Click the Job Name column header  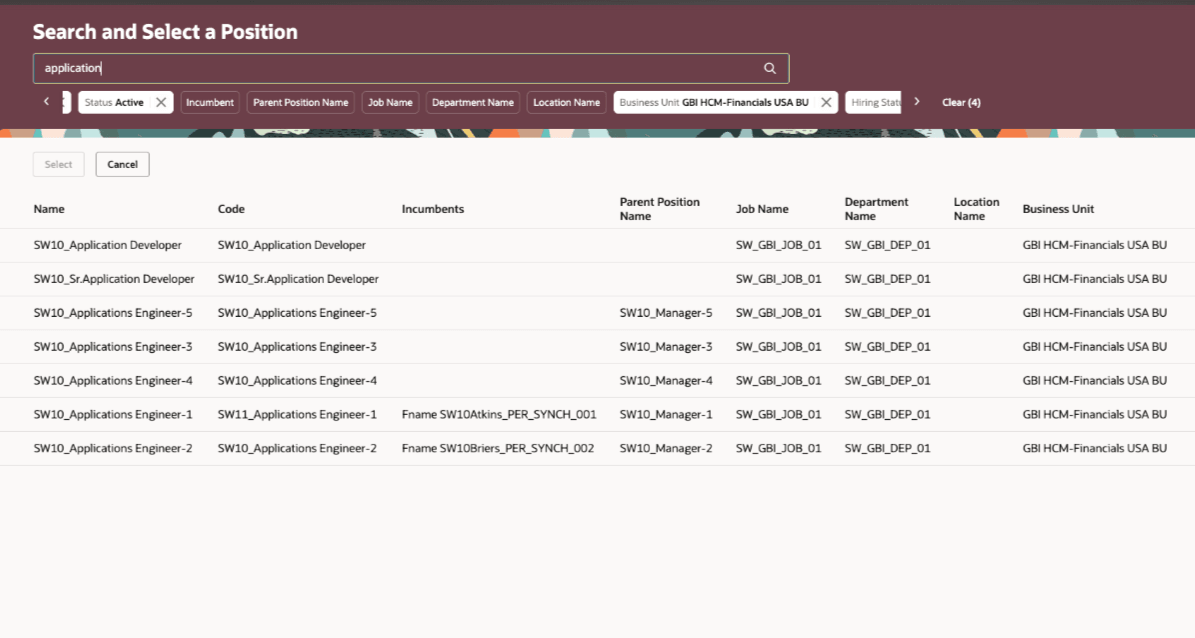pos(762,209)
